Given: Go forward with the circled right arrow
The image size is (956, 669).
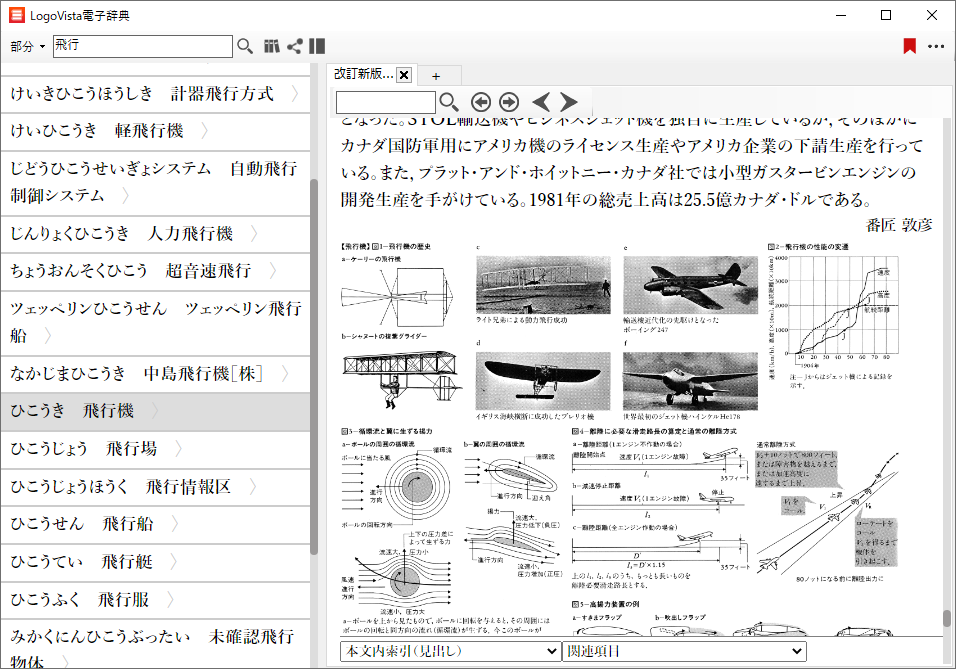Looking at the screenshot, I should pos(509,102).
